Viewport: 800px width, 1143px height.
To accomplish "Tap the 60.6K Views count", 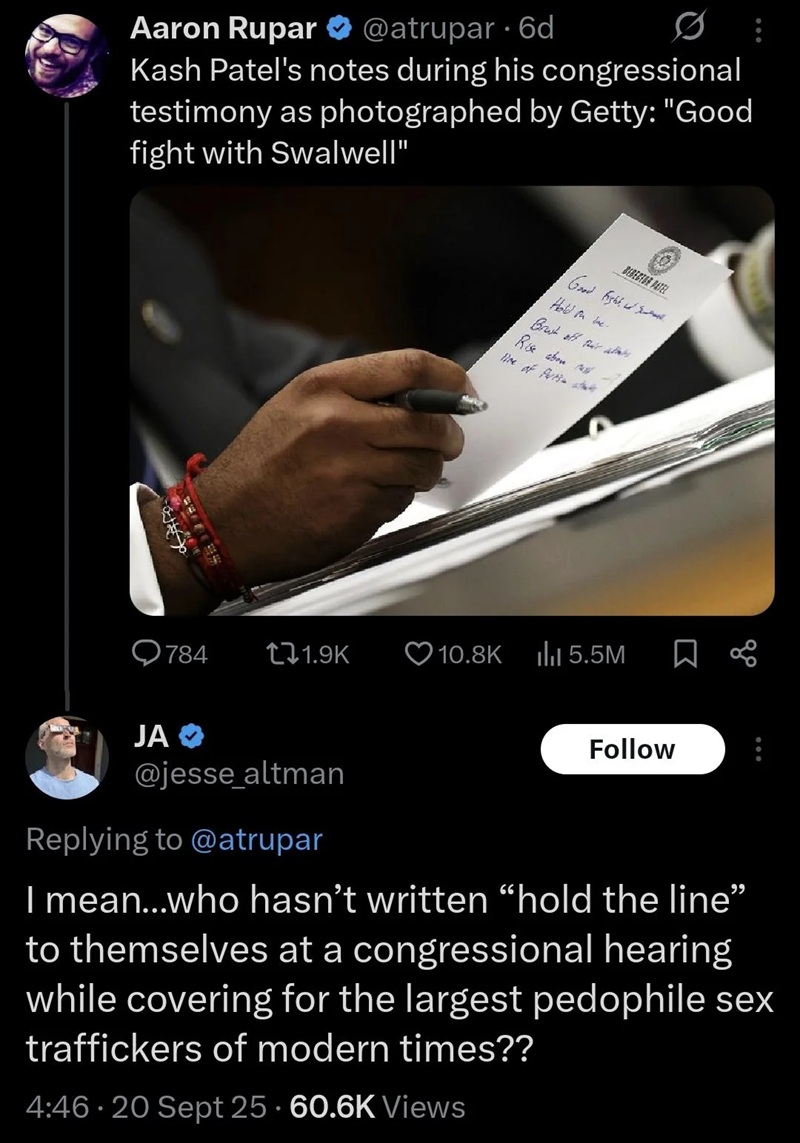I will (x=377, y=1107).
